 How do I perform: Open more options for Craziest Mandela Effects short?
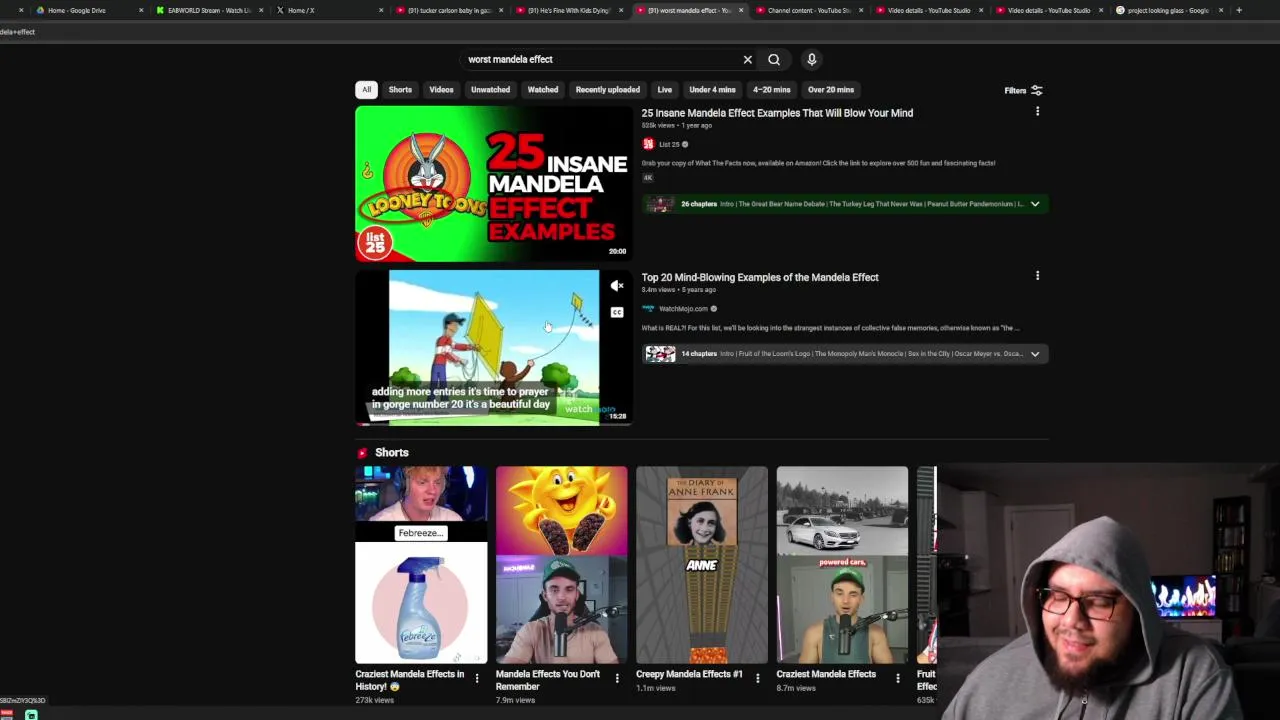click(897, 679)
